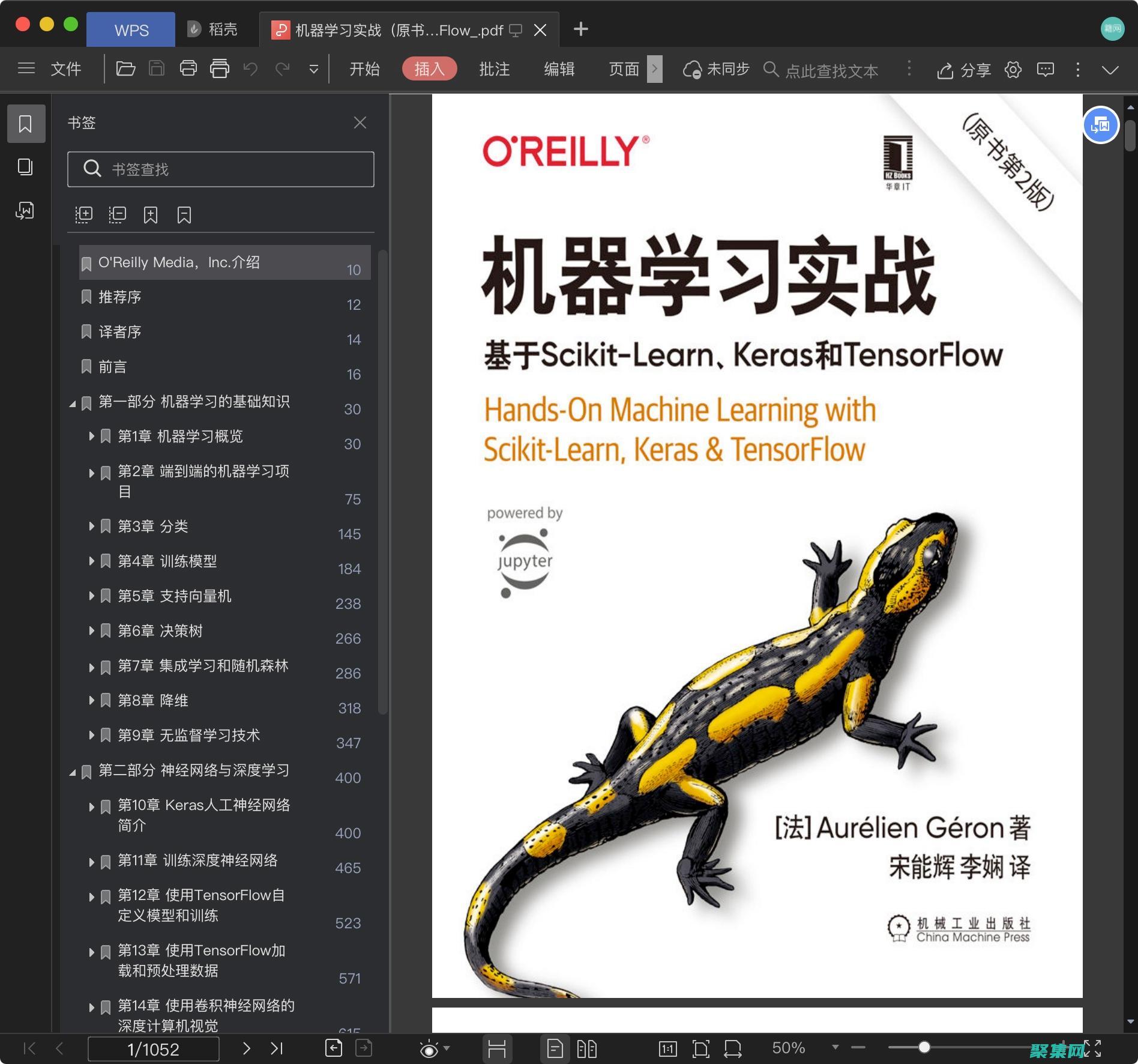Toggle full screen mode at bottom right

point(1092,1048)
